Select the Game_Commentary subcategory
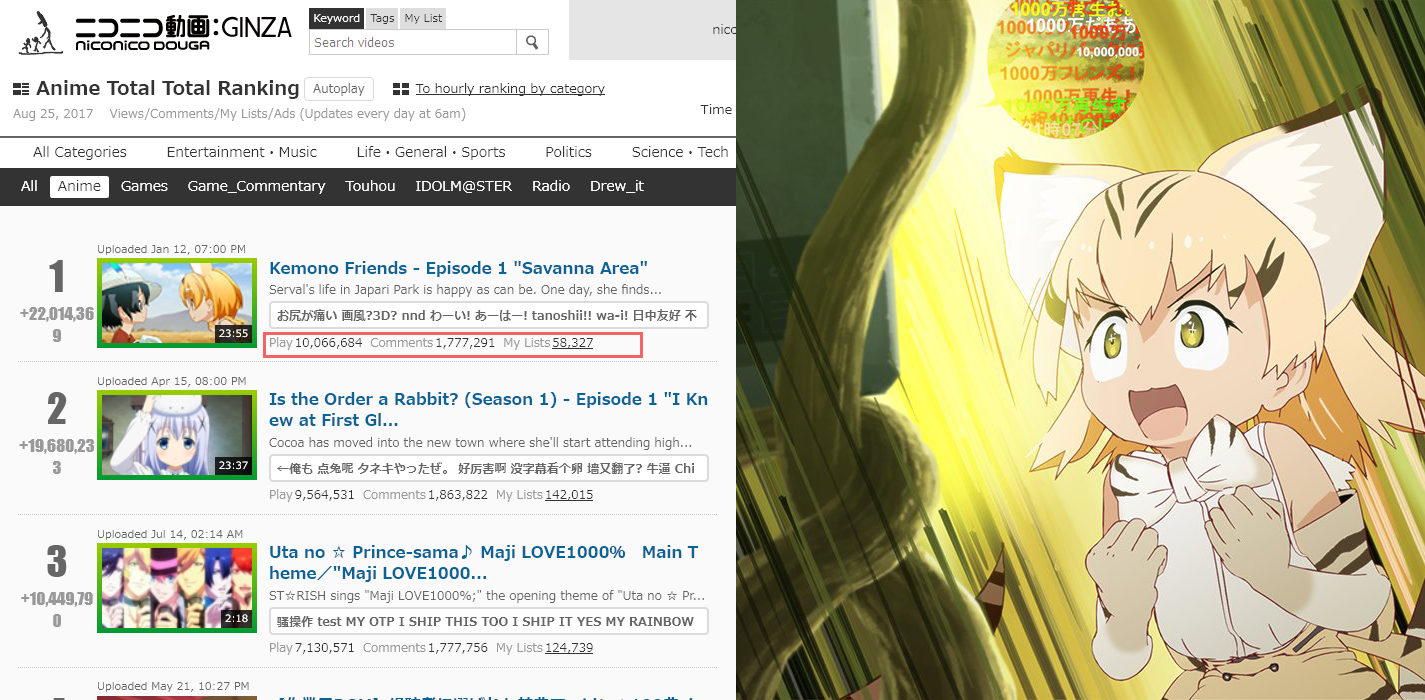Screen dimensions: 1425x700 coord(256,186)
